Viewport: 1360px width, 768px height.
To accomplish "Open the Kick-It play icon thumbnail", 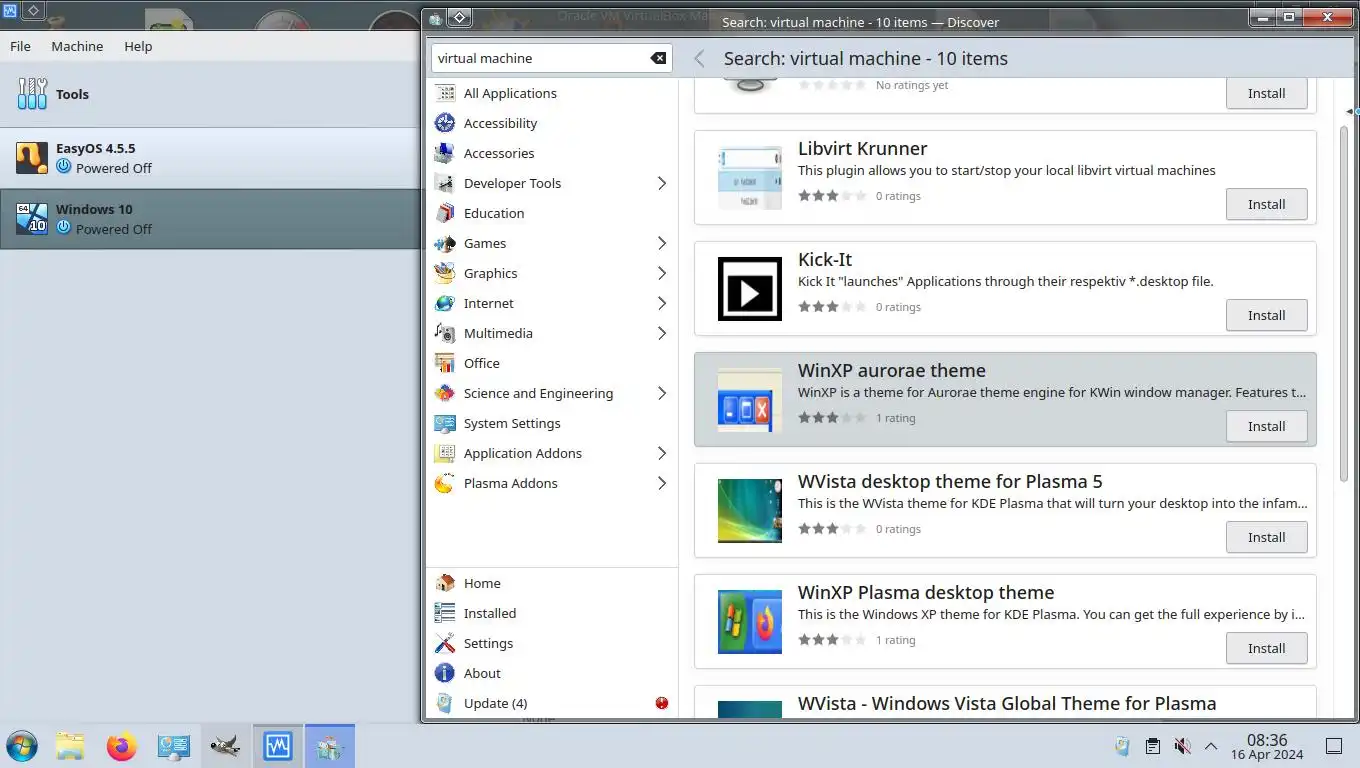I will point(750,289).
